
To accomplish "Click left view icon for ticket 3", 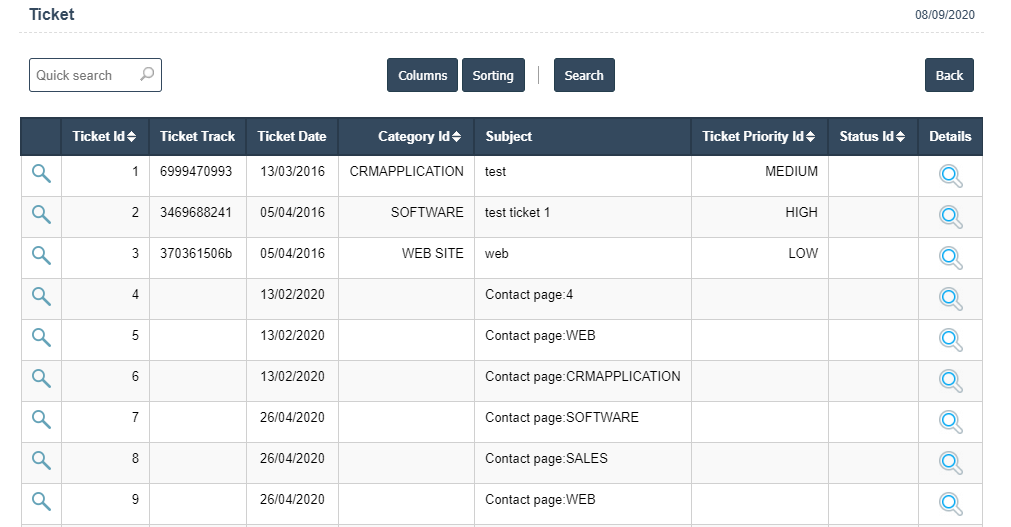I will (41, 255).
